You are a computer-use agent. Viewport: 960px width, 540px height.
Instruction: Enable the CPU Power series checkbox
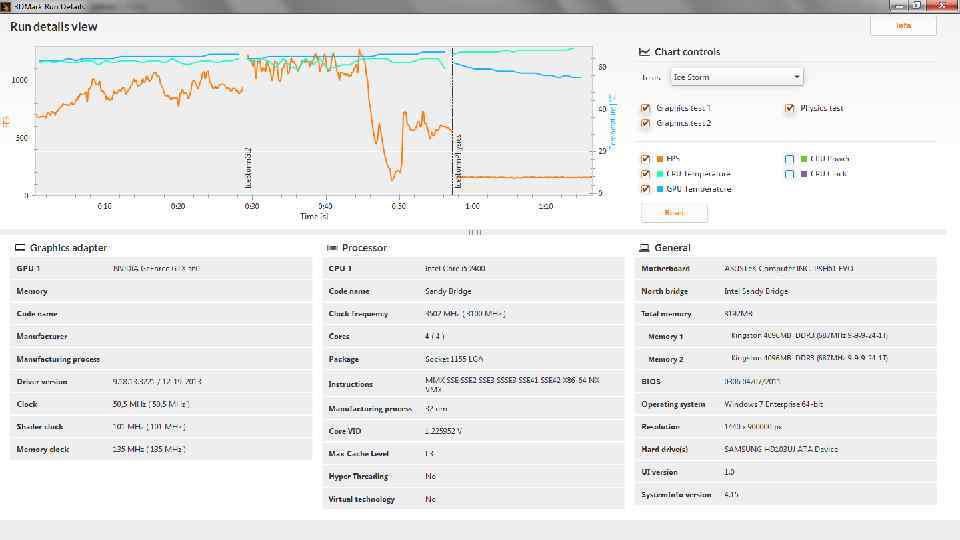click(790, 159)
